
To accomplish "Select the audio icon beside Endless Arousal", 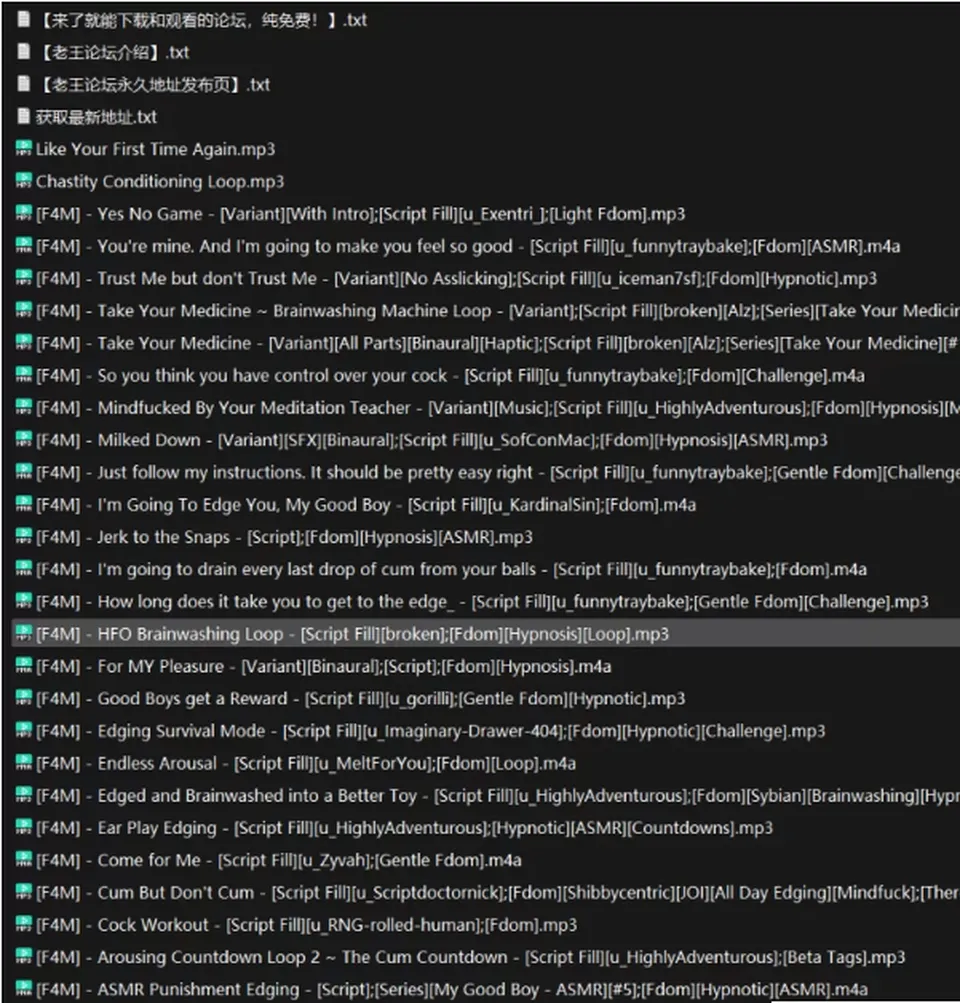I will (x=24, y=762).
